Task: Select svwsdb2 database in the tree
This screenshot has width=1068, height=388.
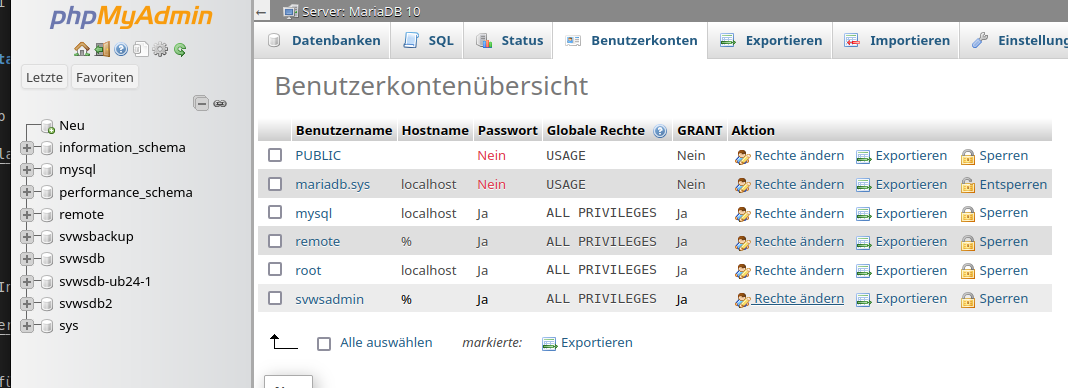Action: [x=85, y=304]
